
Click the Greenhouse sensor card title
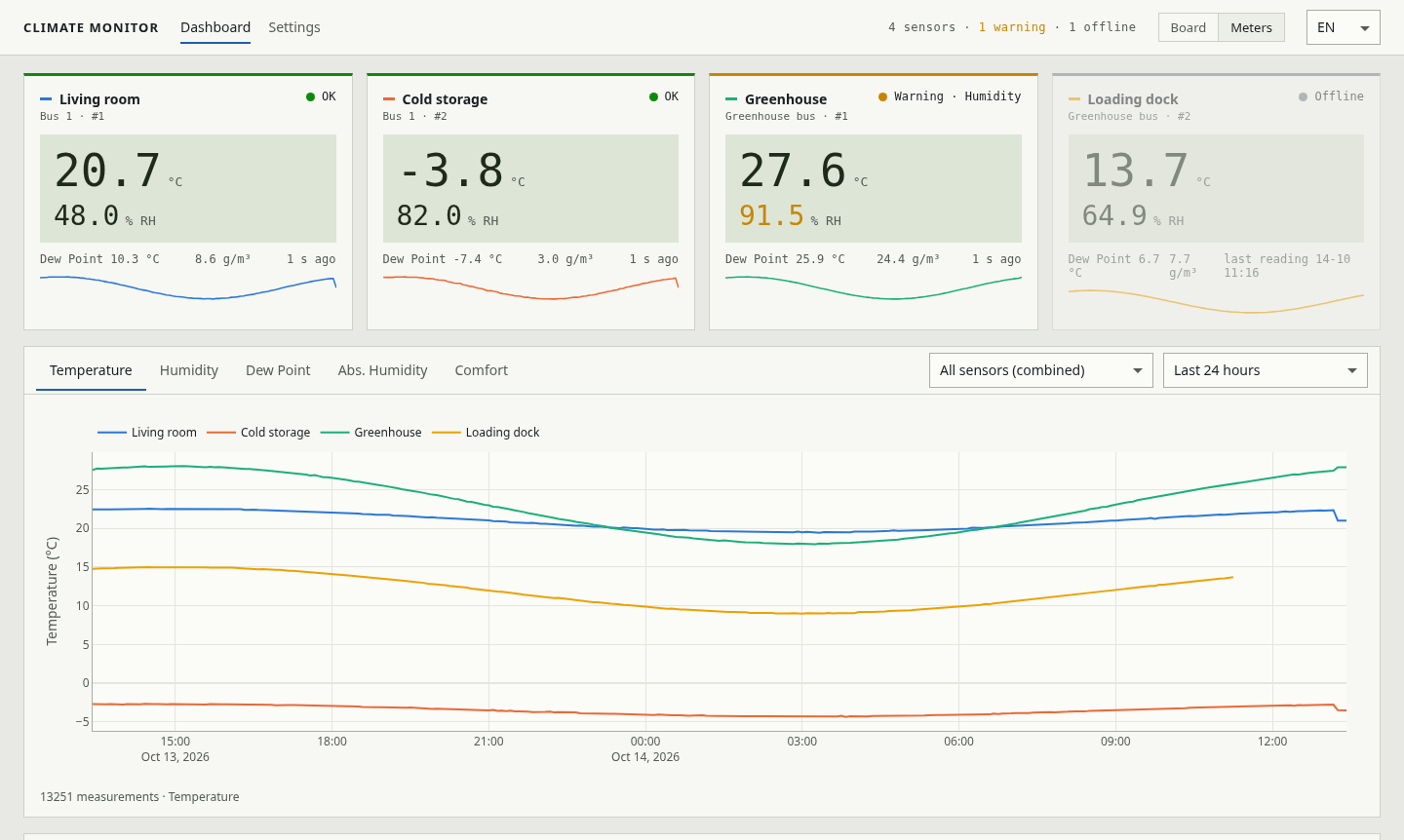[786, 99]
